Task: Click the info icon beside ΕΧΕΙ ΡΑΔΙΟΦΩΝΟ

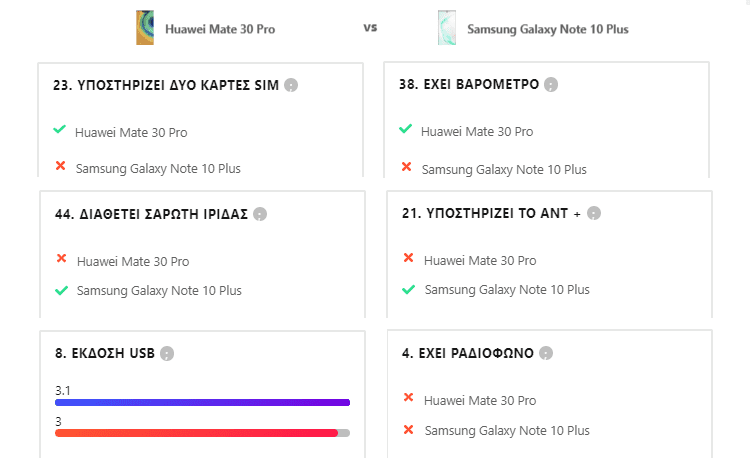Action: pyautogui.click(x=546, y=353)
